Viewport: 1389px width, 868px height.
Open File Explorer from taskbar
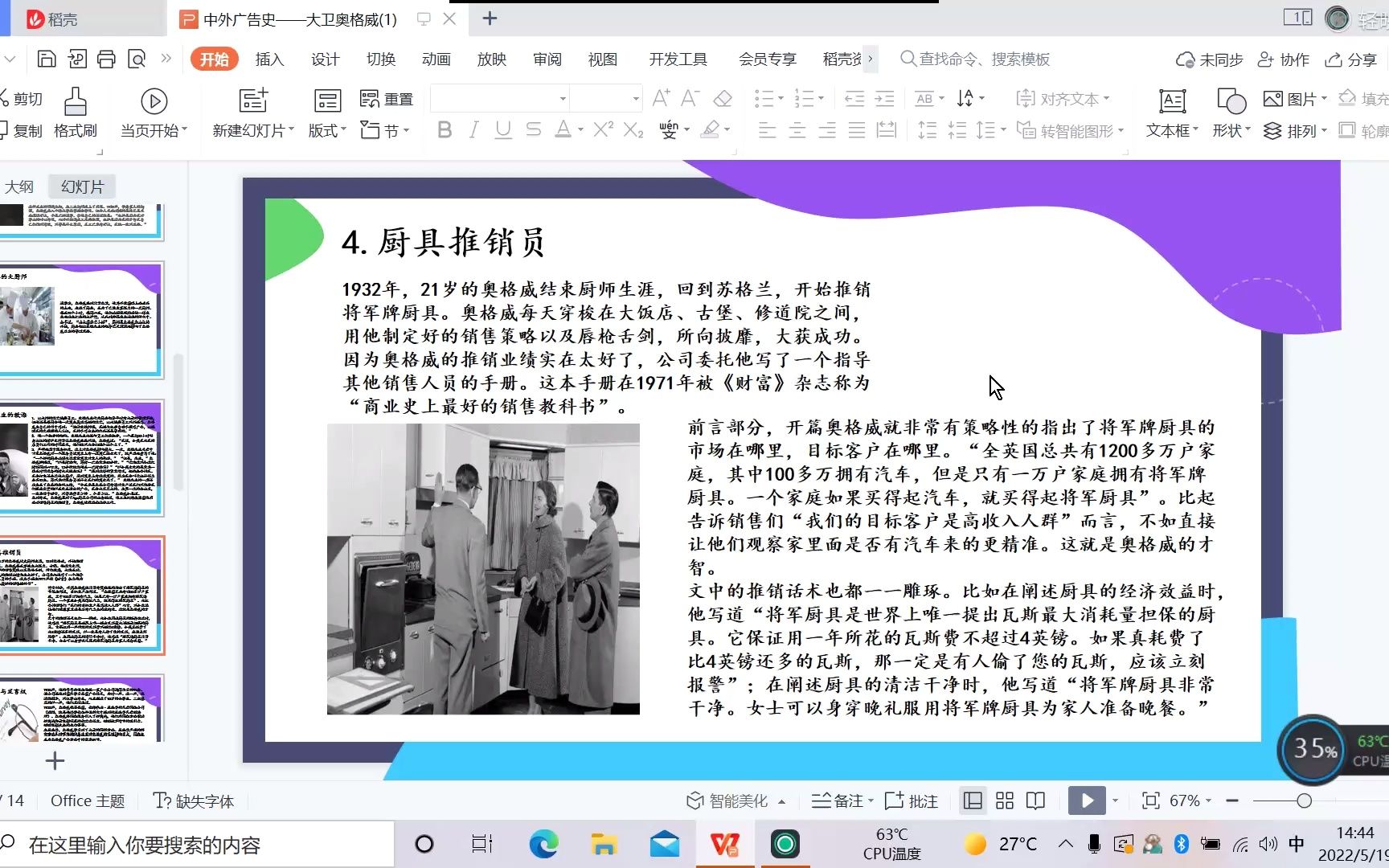tap(604, 844)
